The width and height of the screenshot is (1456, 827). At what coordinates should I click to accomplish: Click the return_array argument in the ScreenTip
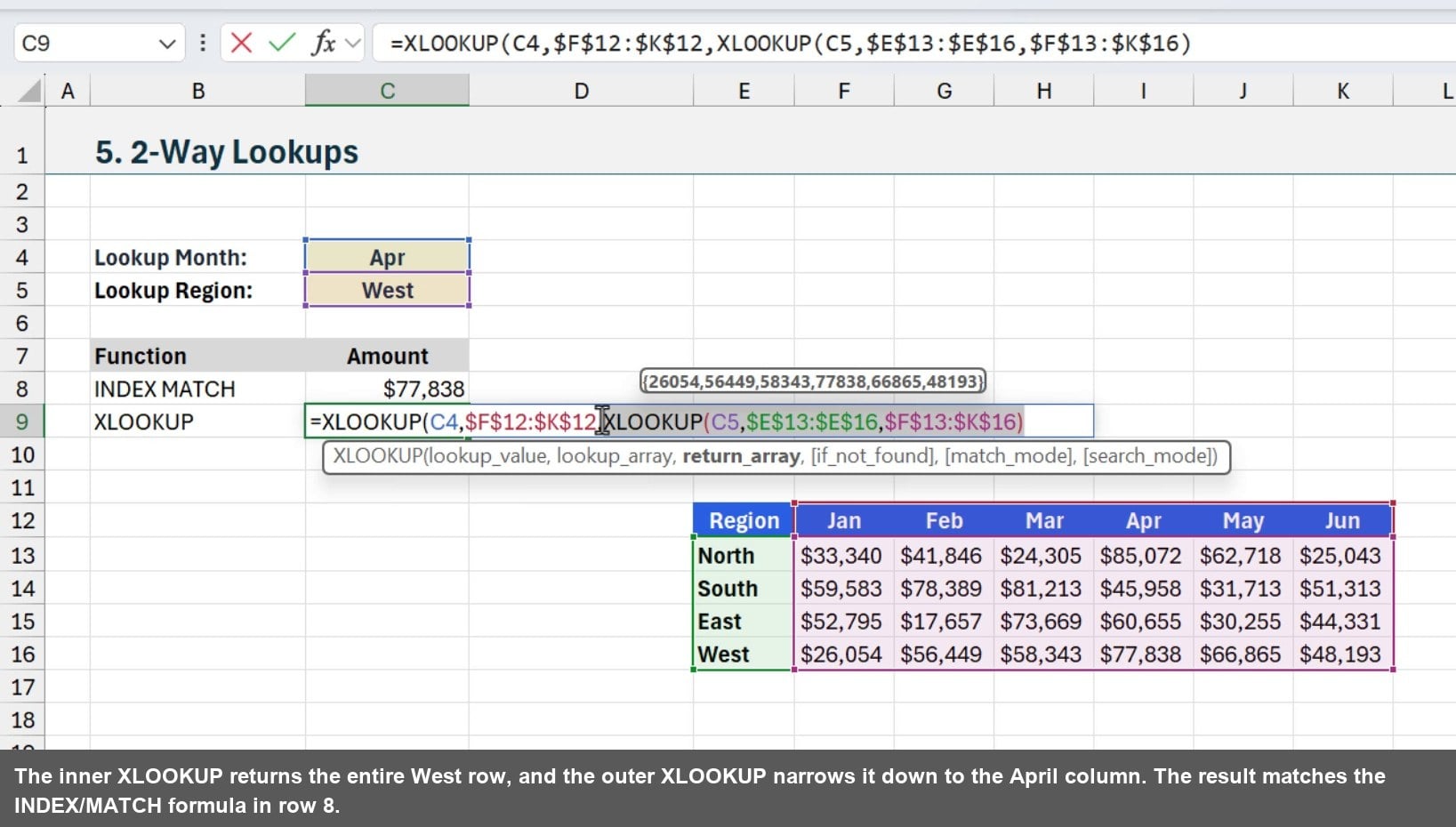(743, 456)
